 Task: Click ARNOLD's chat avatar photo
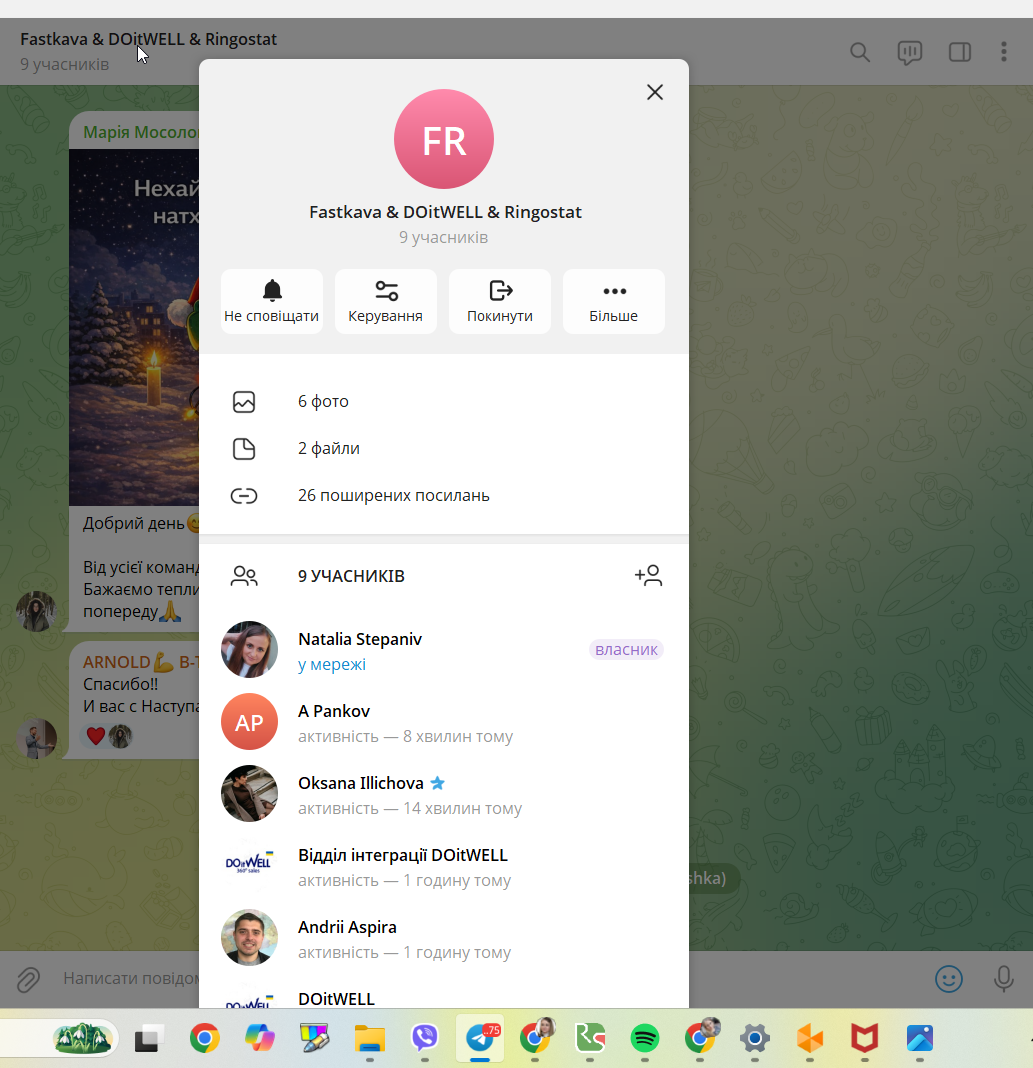click(x=37, y=738)
